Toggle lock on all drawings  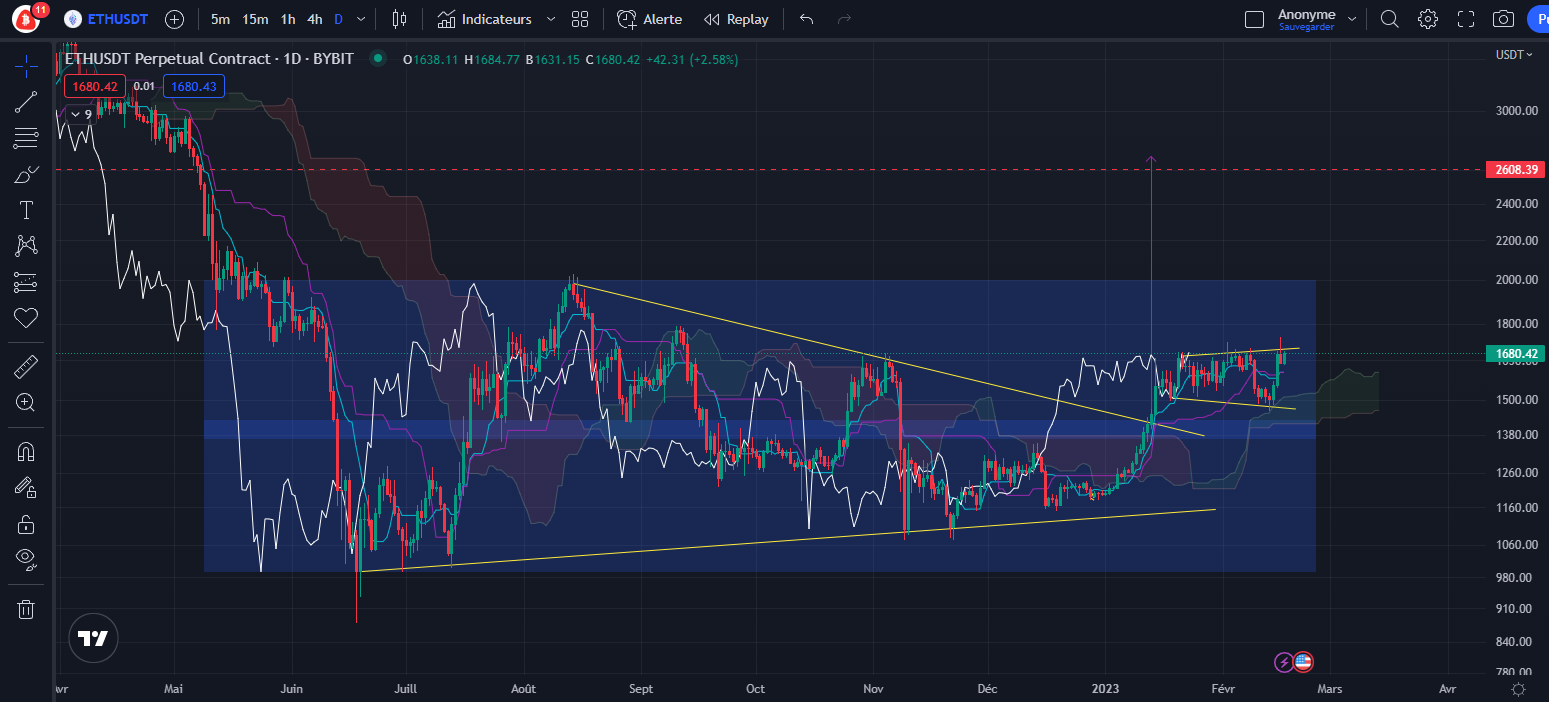click(26, 523)
